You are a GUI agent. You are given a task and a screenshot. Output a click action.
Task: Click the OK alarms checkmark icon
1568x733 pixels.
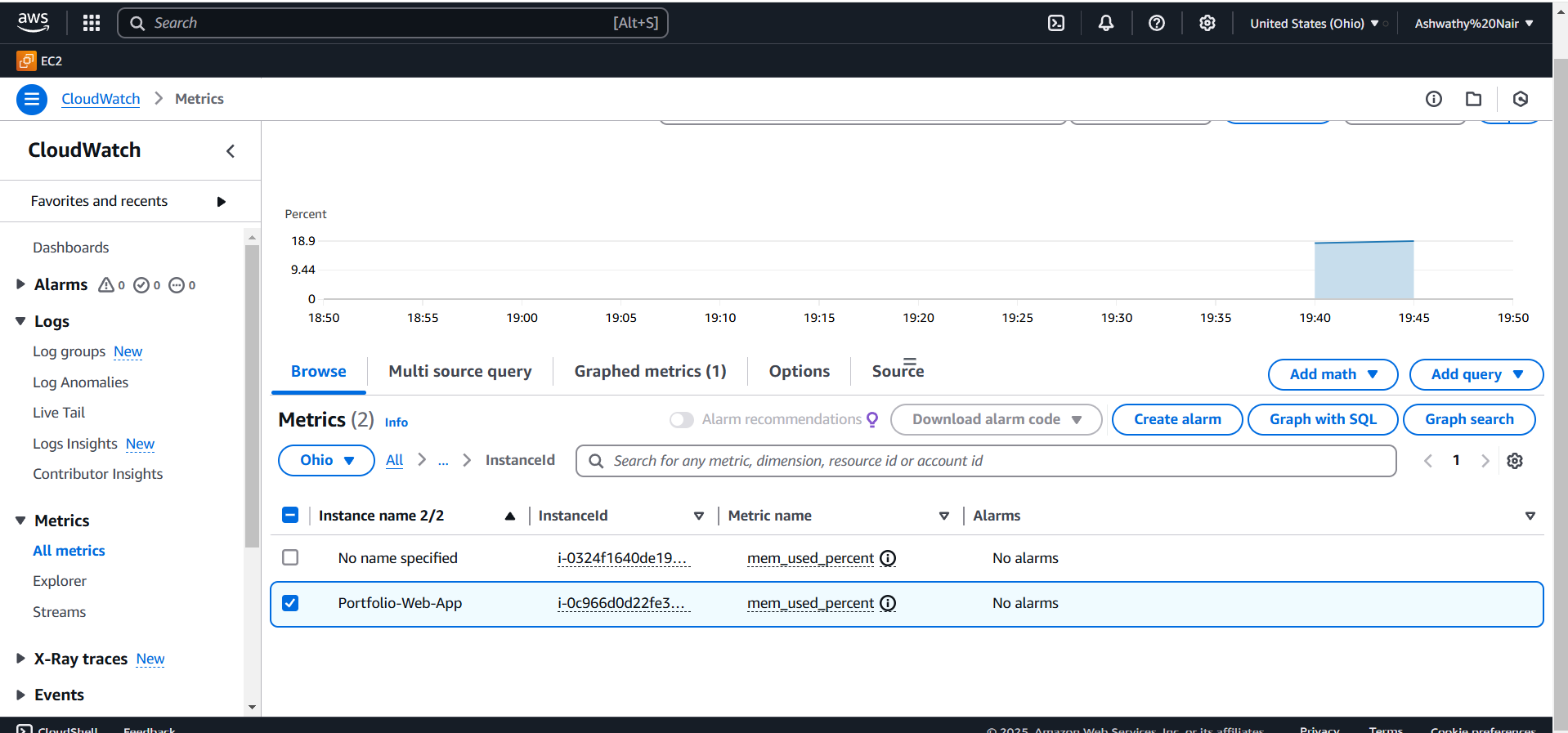click(141, 284)
